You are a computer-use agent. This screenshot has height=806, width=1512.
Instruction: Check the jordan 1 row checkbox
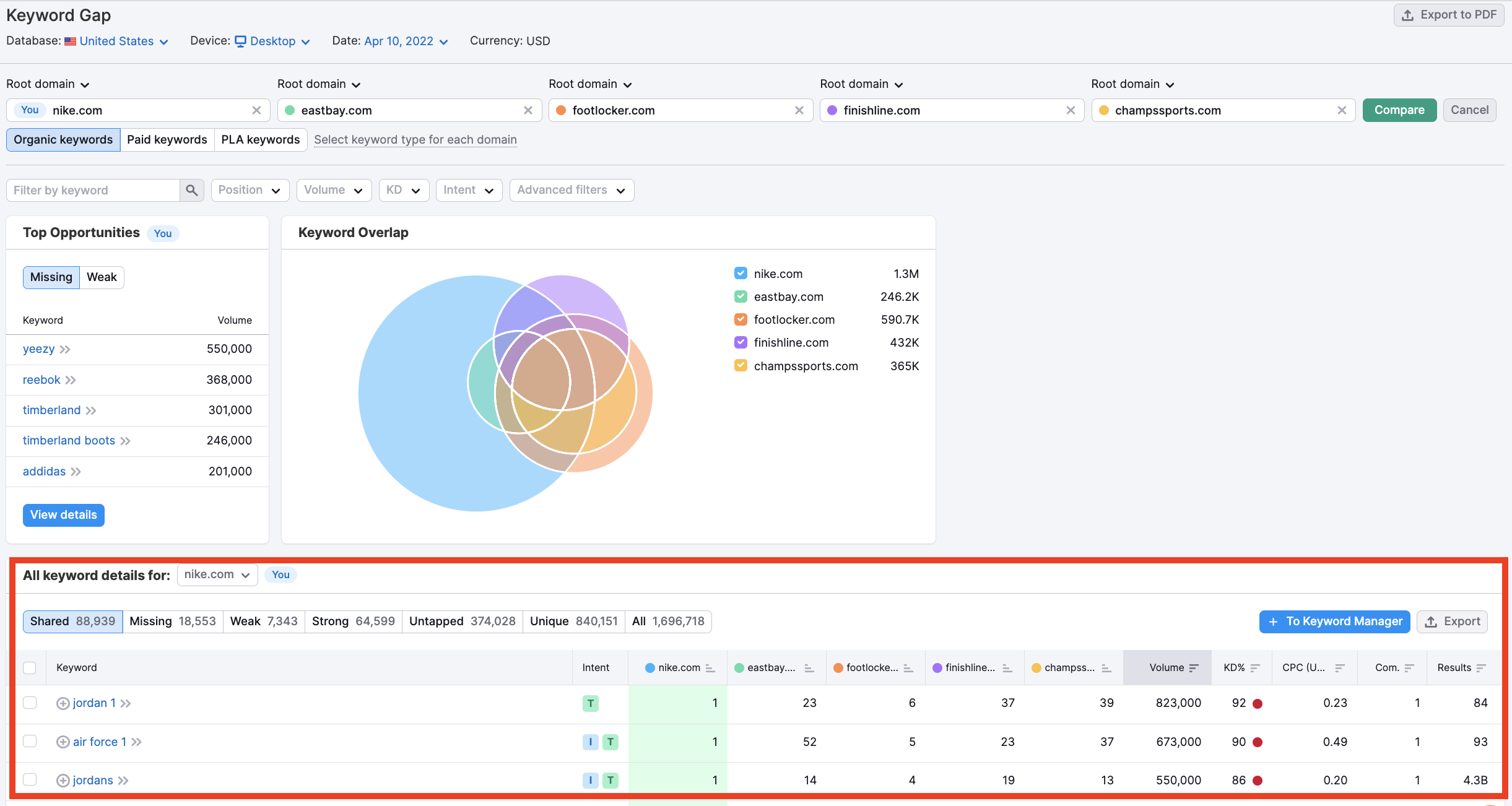tap(30, 703)
